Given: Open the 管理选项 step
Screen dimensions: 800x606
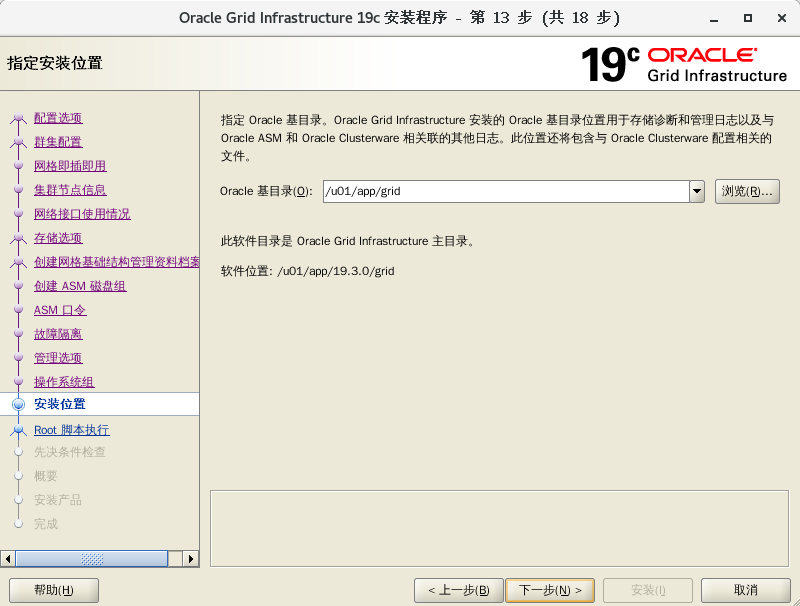Looking at the screenshot, I should pyautogui.click(x=58, y=358).
